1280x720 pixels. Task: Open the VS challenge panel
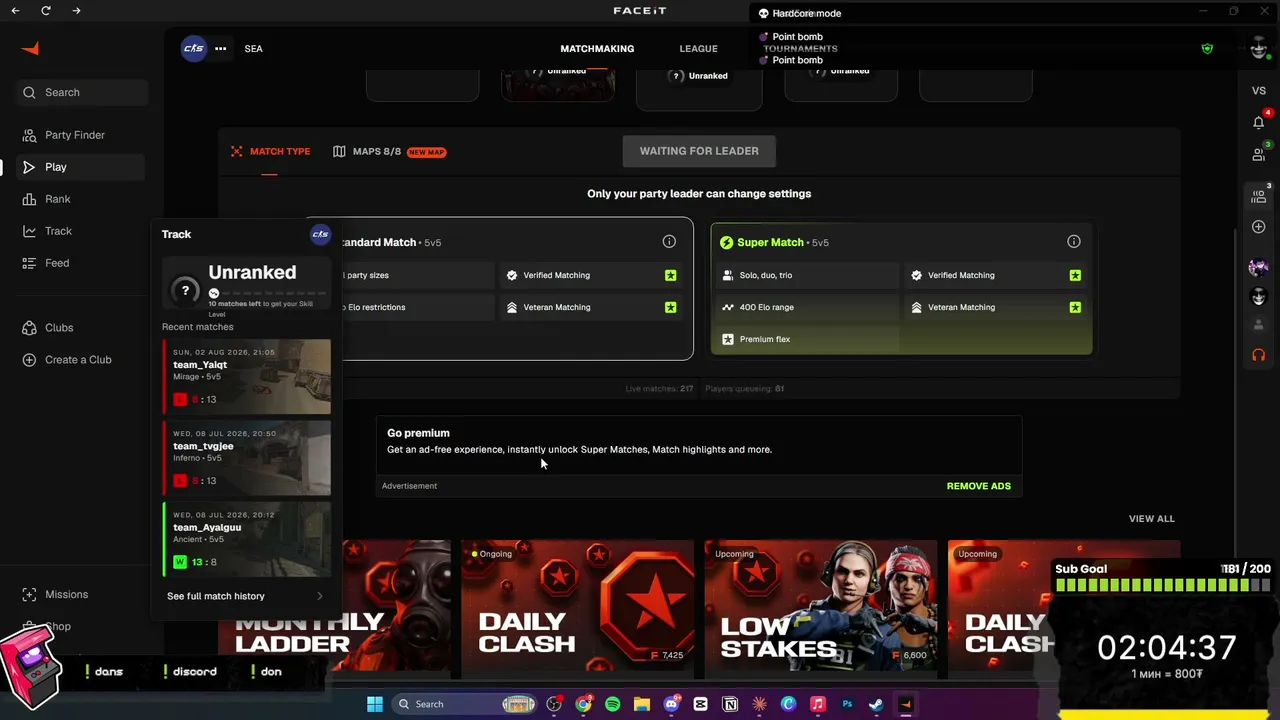[x=1259, y=90]
